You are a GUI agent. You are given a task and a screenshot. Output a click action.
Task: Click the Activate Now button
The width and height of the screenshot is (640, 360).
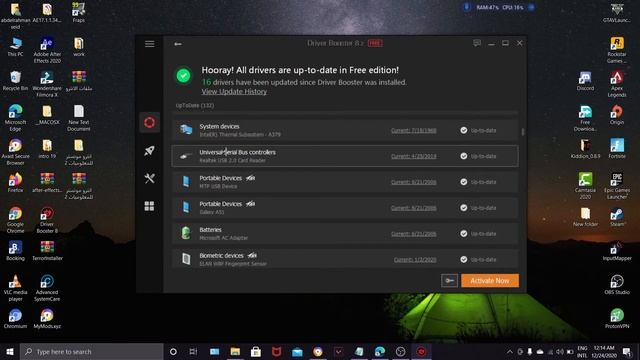pyautogui.click(x=490, y=280)
